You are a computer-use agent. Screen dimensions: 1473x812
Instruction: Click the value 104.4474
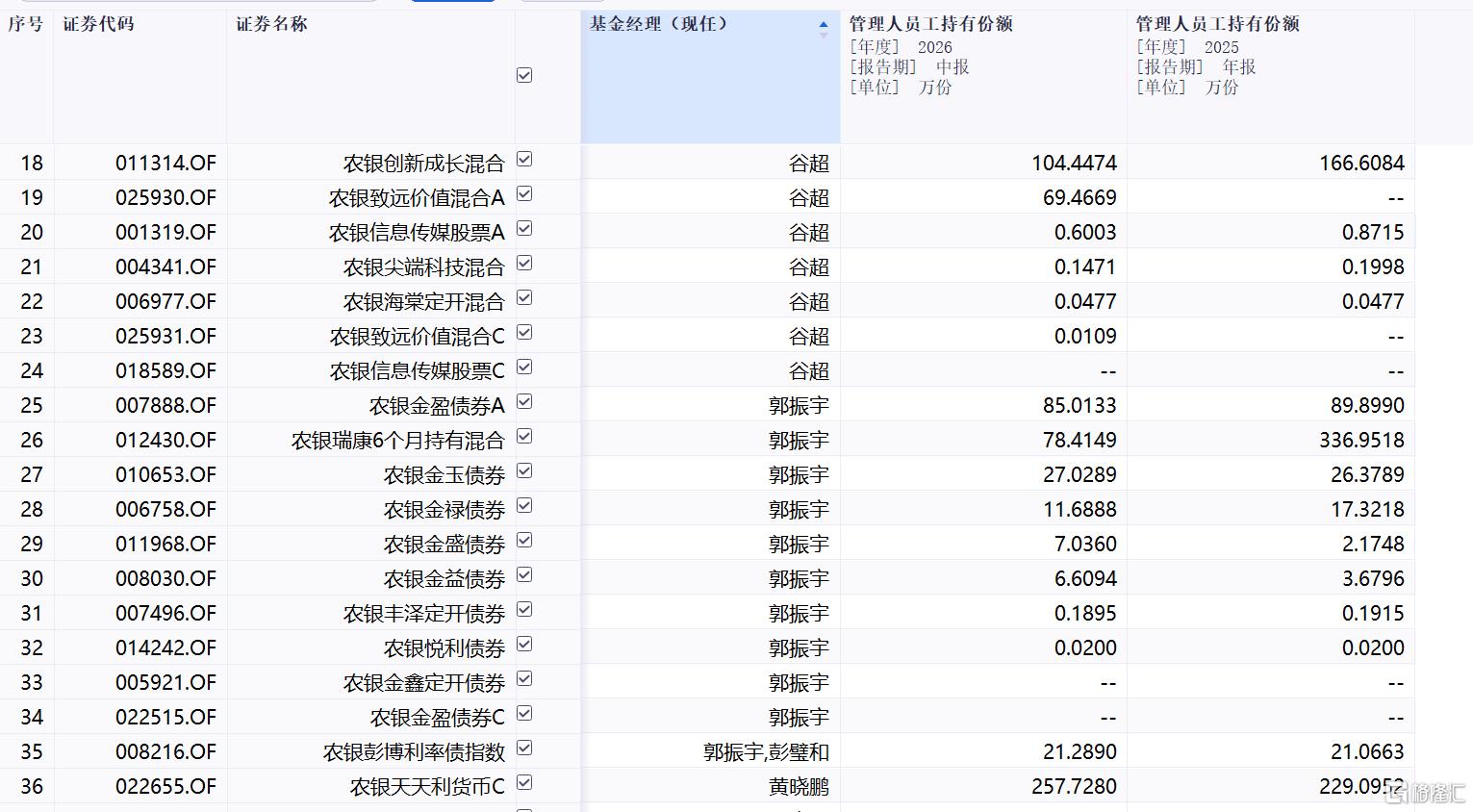[x=1074, y=164]
